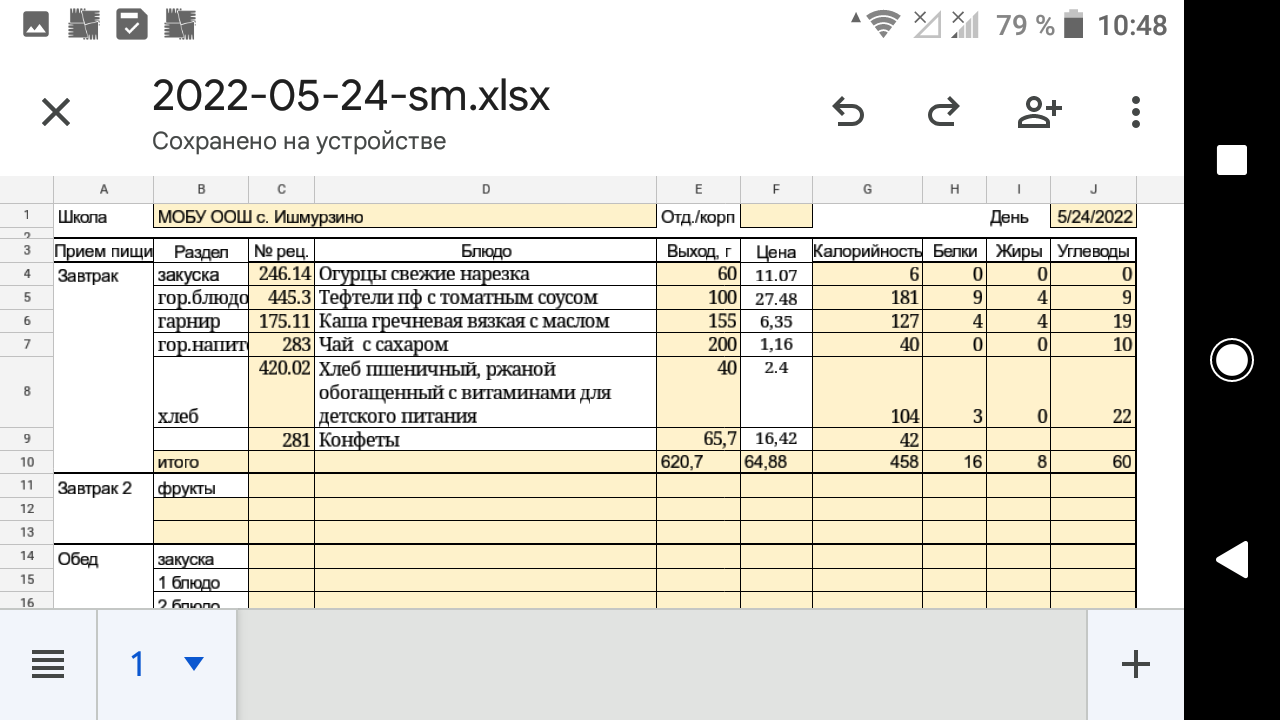Tap the undo arrow icon
The width and height of the screenshot is (1280, 720).
pos(848,112)
